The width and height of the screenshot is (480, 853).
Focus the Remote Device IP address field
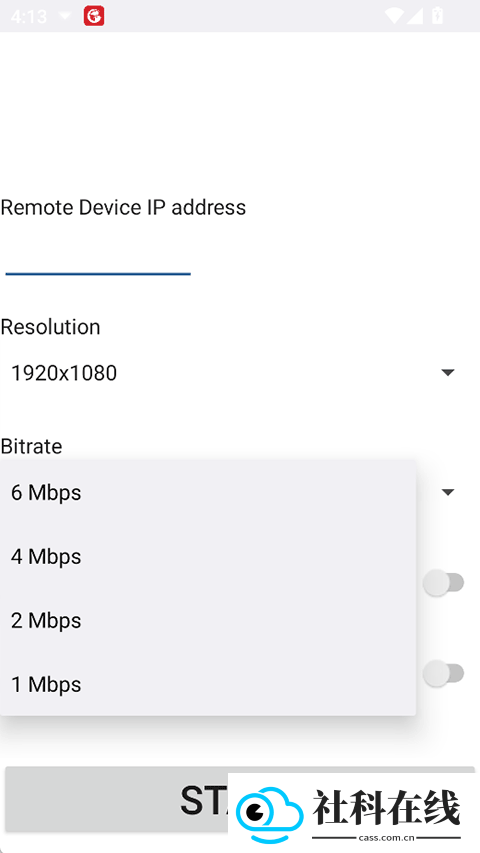(x=98, y=256)
